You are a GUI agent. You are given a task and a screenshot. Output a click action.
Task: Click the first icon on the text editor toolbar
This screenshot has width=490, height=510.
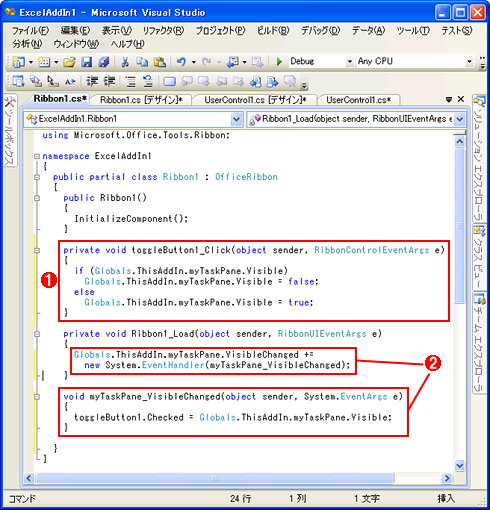point(18,81)
